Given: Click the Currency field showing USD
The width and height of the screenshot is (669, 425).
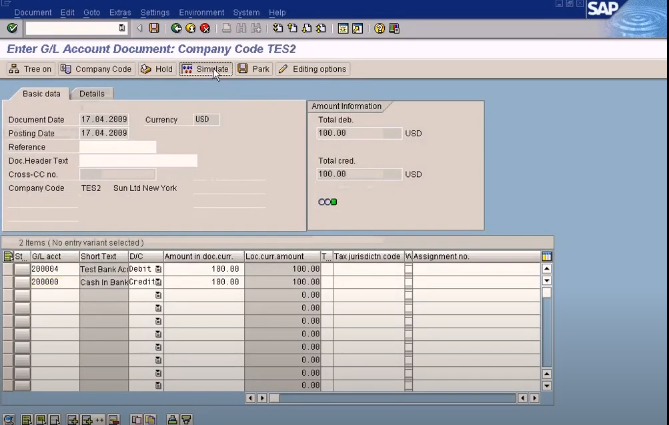Looking at the screenshot, I should pos(207,119).
